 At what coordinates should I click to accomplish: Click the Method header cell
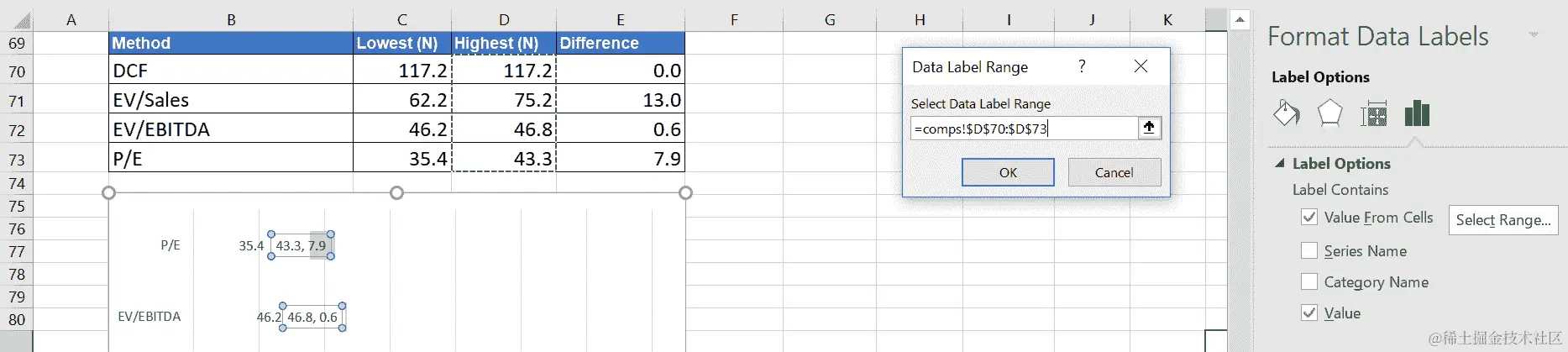231,43
